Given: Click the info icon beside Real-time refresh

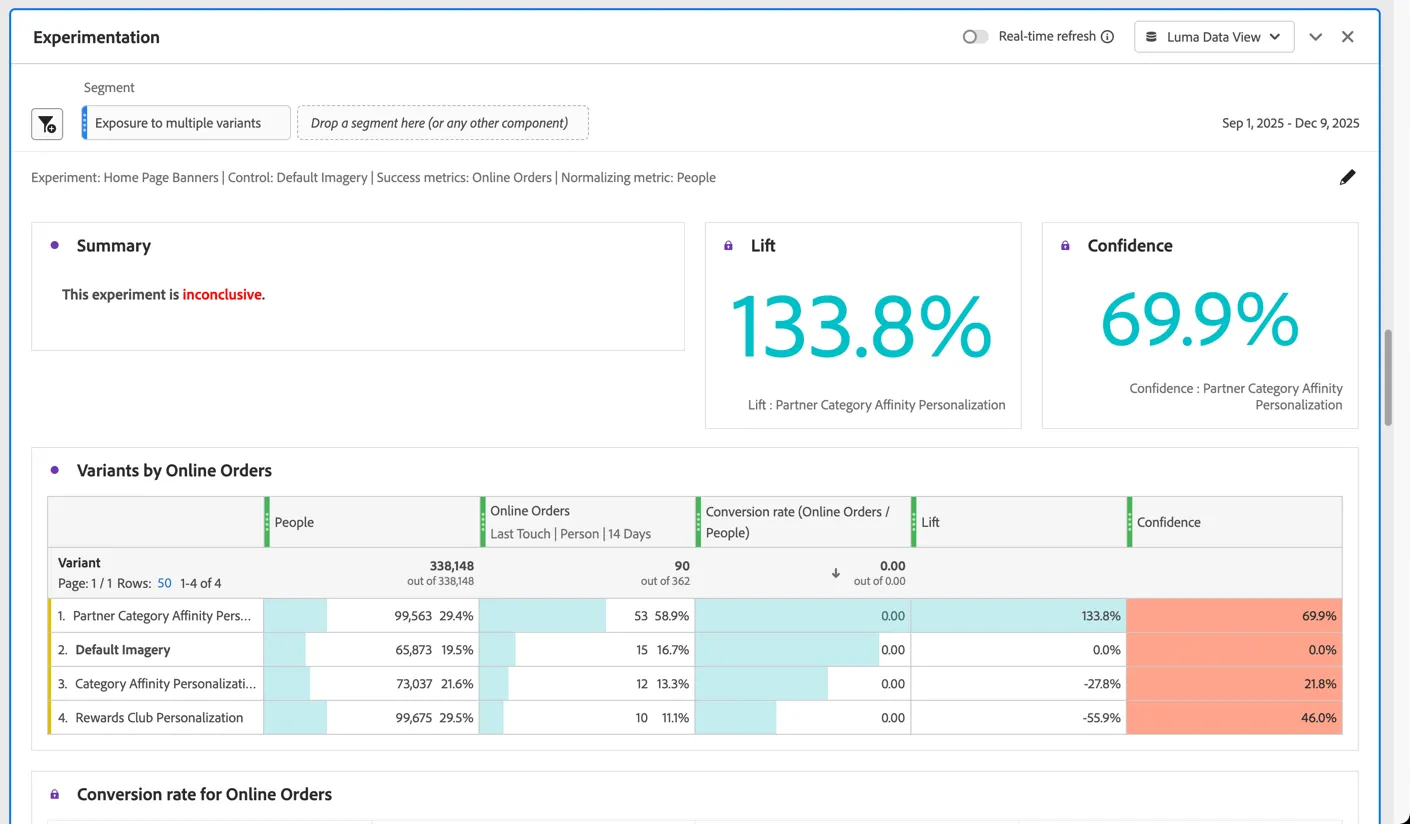Looking at the screenshot, I should [x=1107, y=37].
